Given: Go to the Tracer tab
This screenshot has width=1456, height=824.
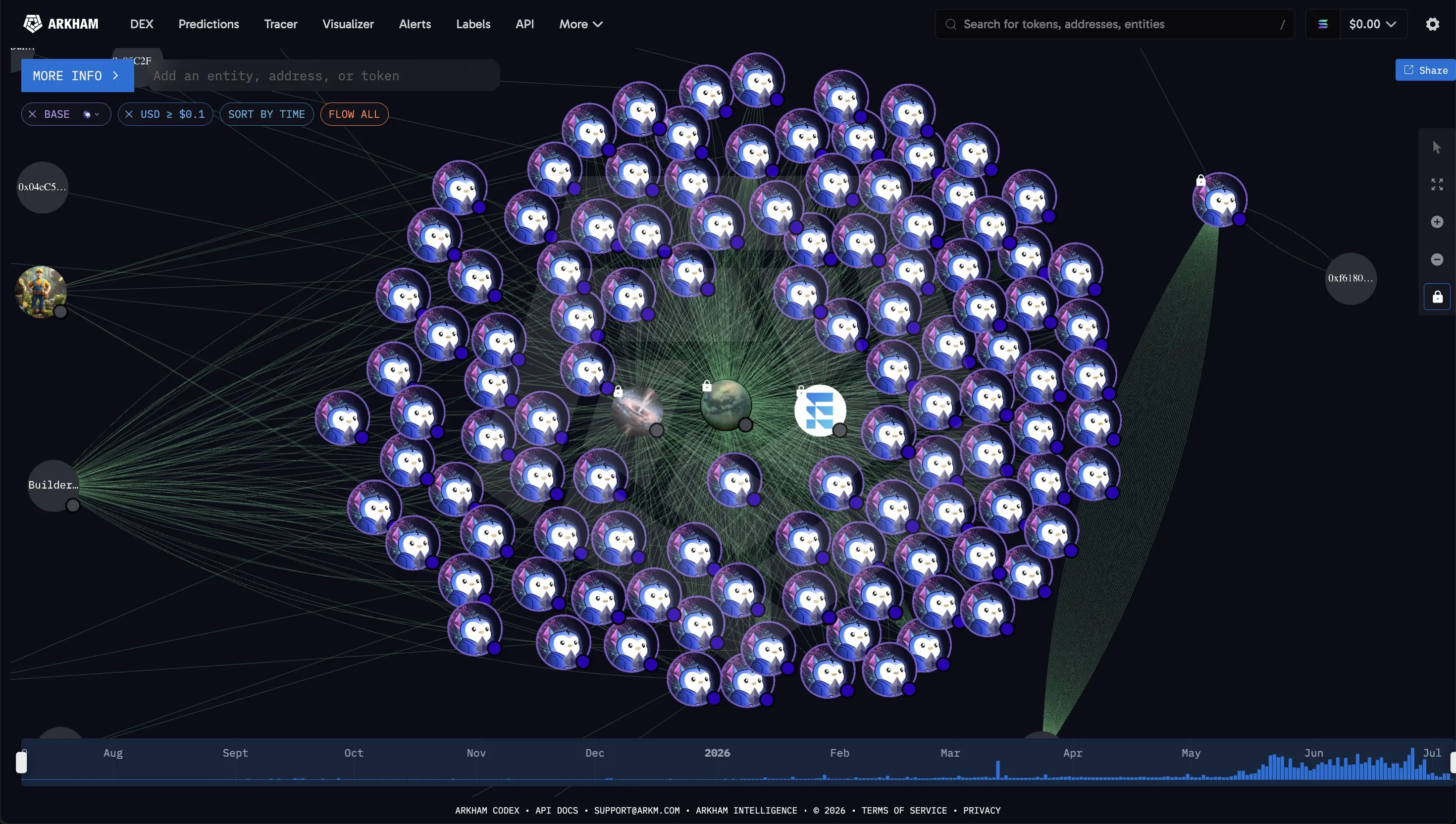Looking at the screenshot, I should pyautogui.click(x=281, y=24).
